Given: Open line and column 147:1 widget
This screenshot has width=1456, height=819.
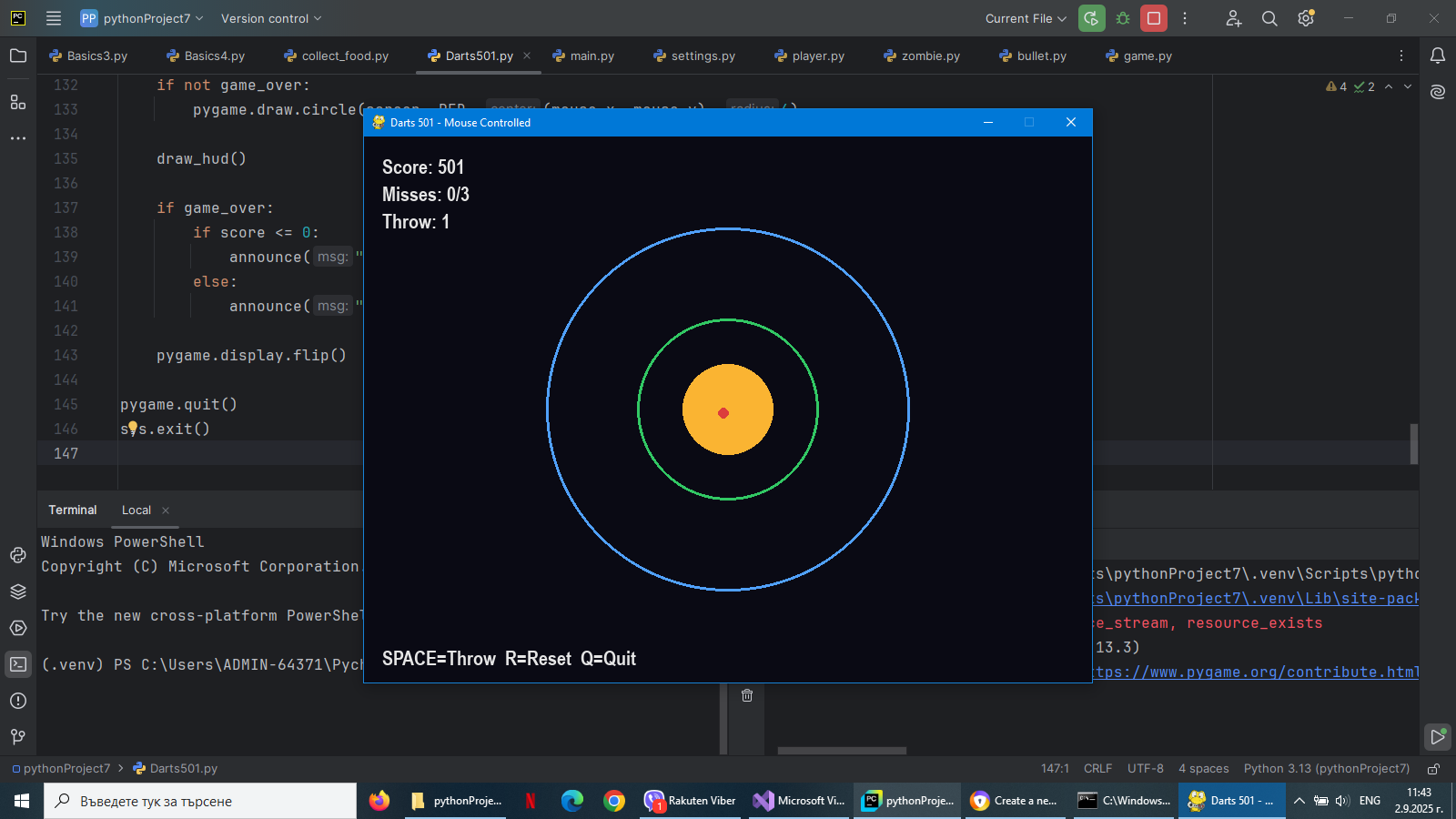Looking at the screenshot, I should tap(1055, 769).
